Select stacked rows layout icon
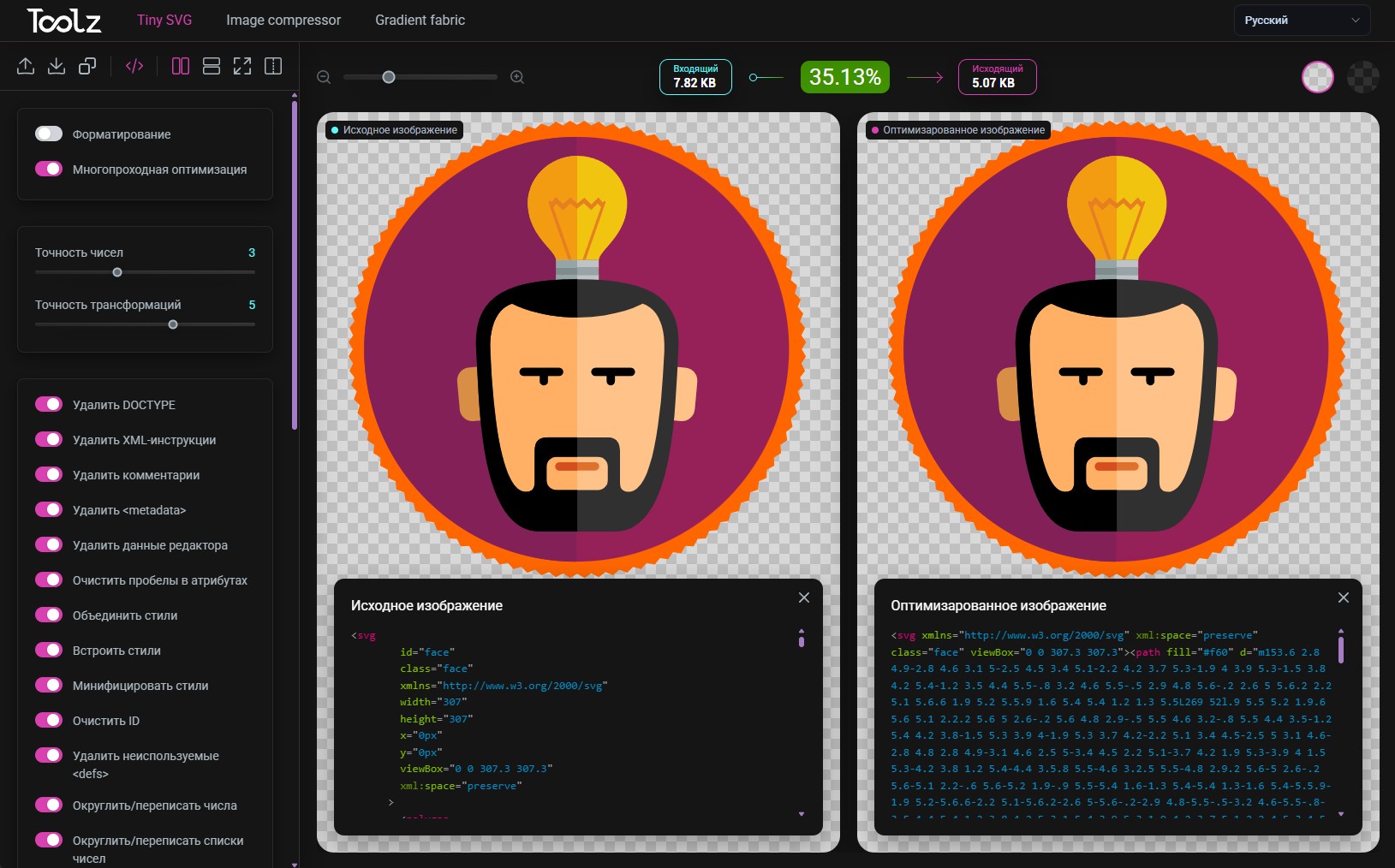Viewport: 1395px width, 868px height. (212, 66)
